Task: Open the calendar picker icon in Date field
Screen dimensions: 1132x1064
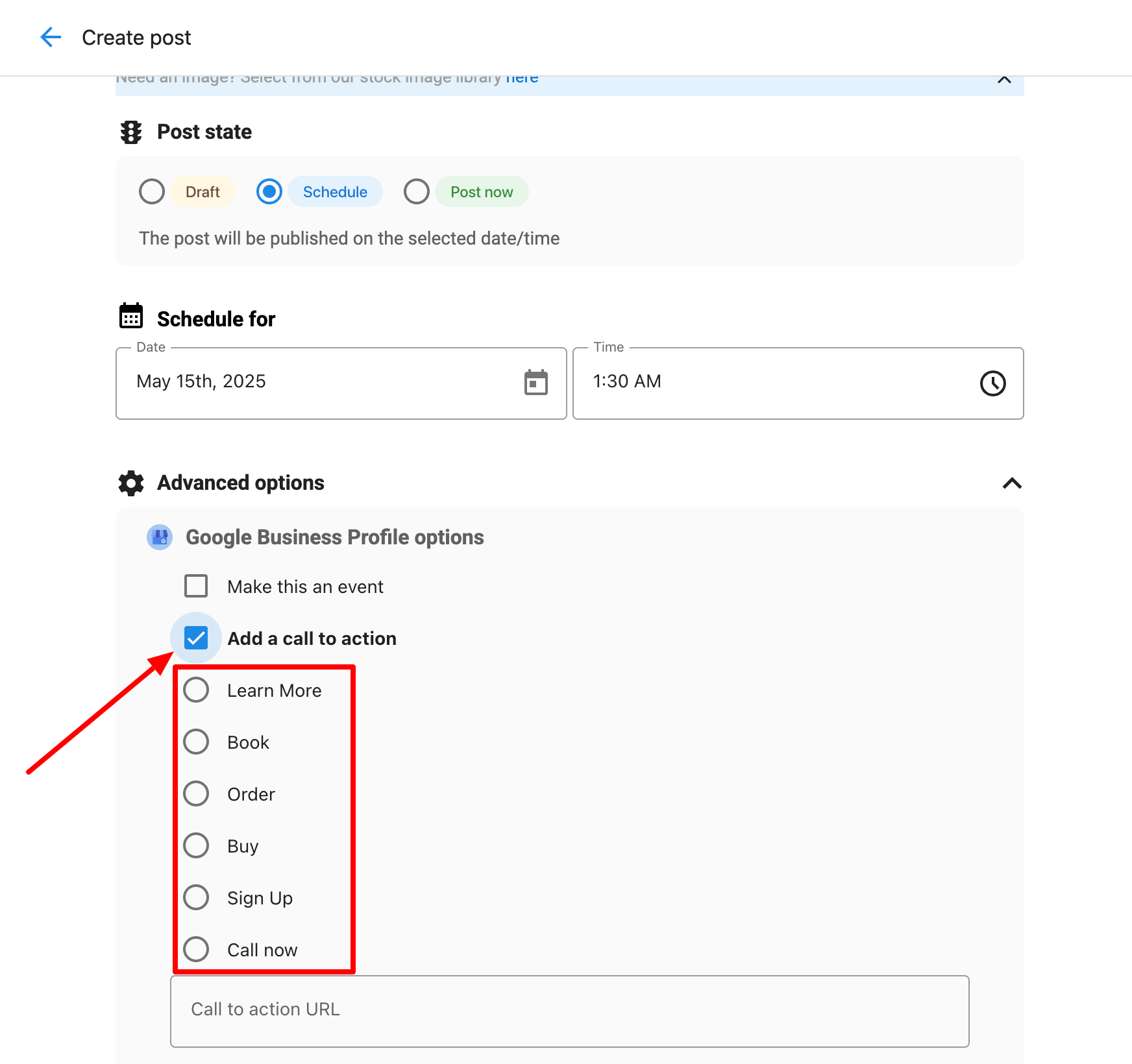Action: point(535,383)
